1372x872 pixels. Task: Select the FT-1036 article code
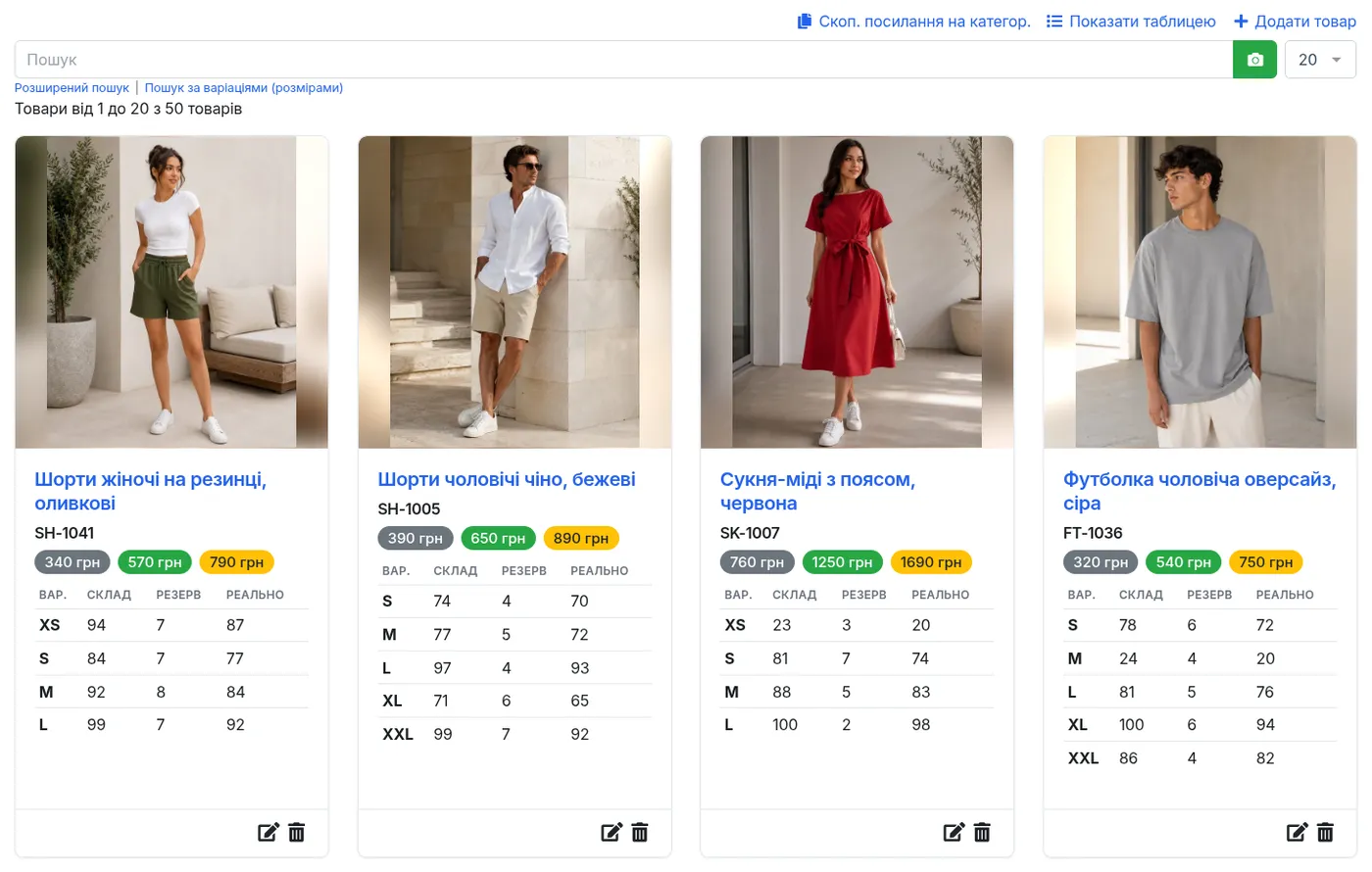[1093, 533]
